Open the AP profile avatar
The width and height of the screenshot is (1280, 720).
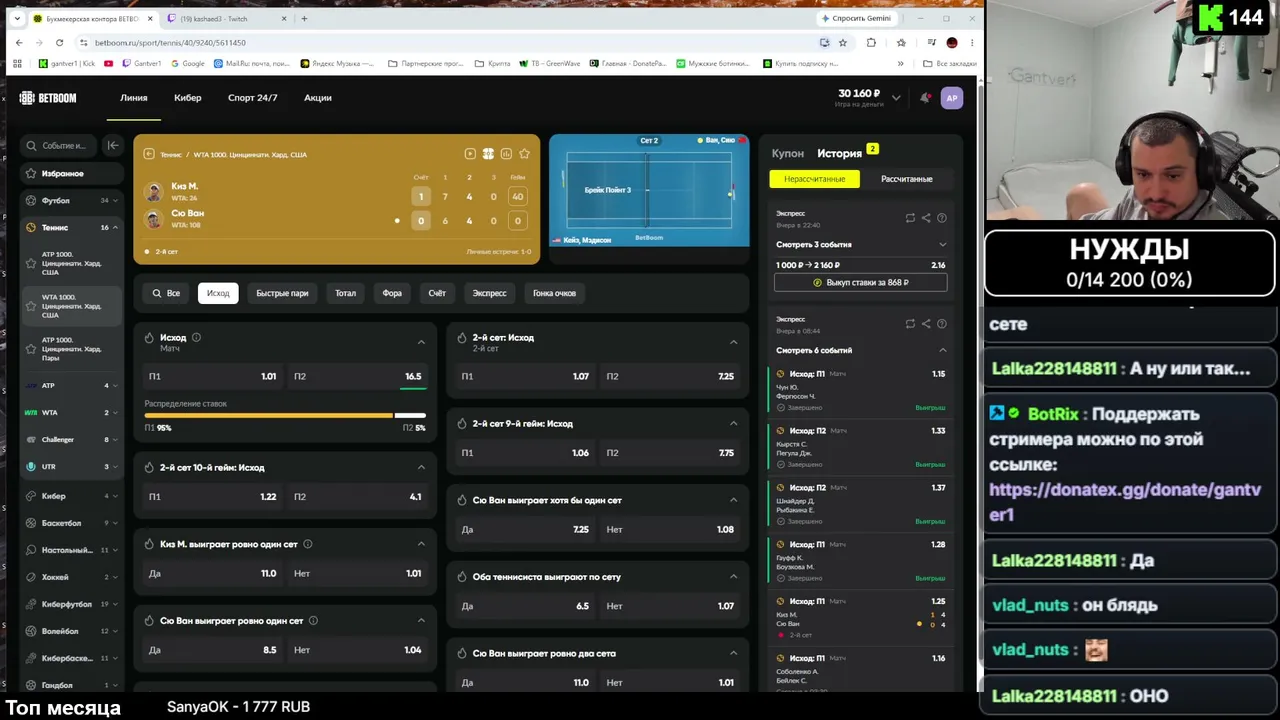pos(952,98)
